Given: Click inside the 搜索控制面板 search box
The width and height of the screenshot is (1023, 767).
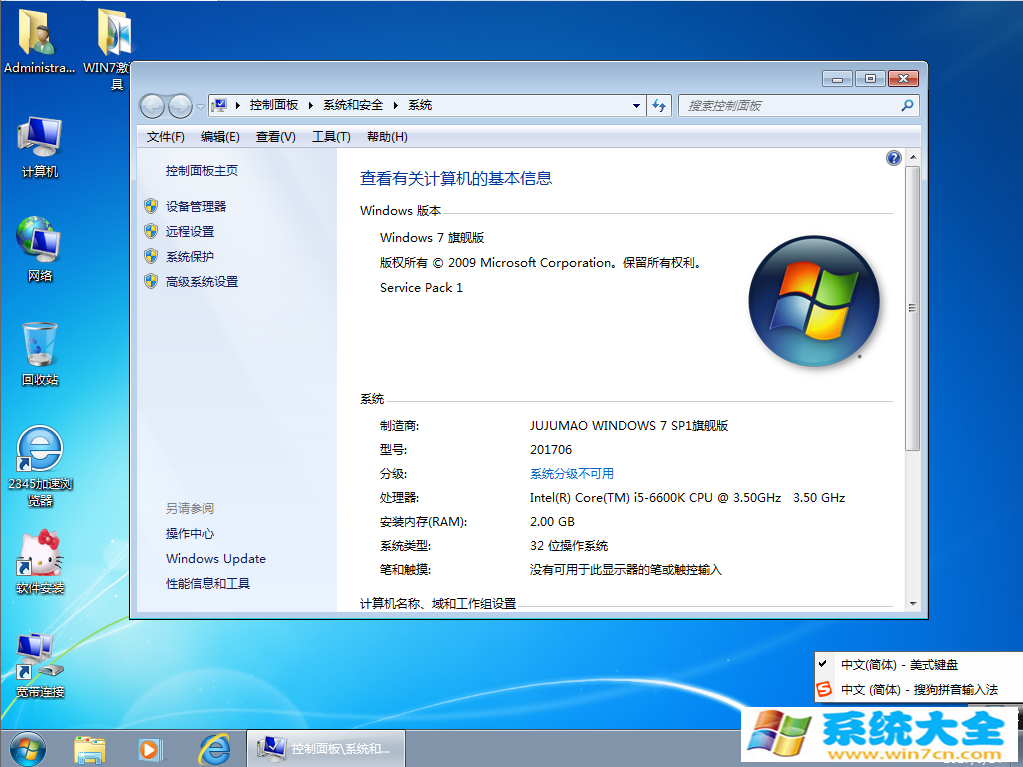Looking at the screenshot, I should pyautogui.click(x=790, y=105).
